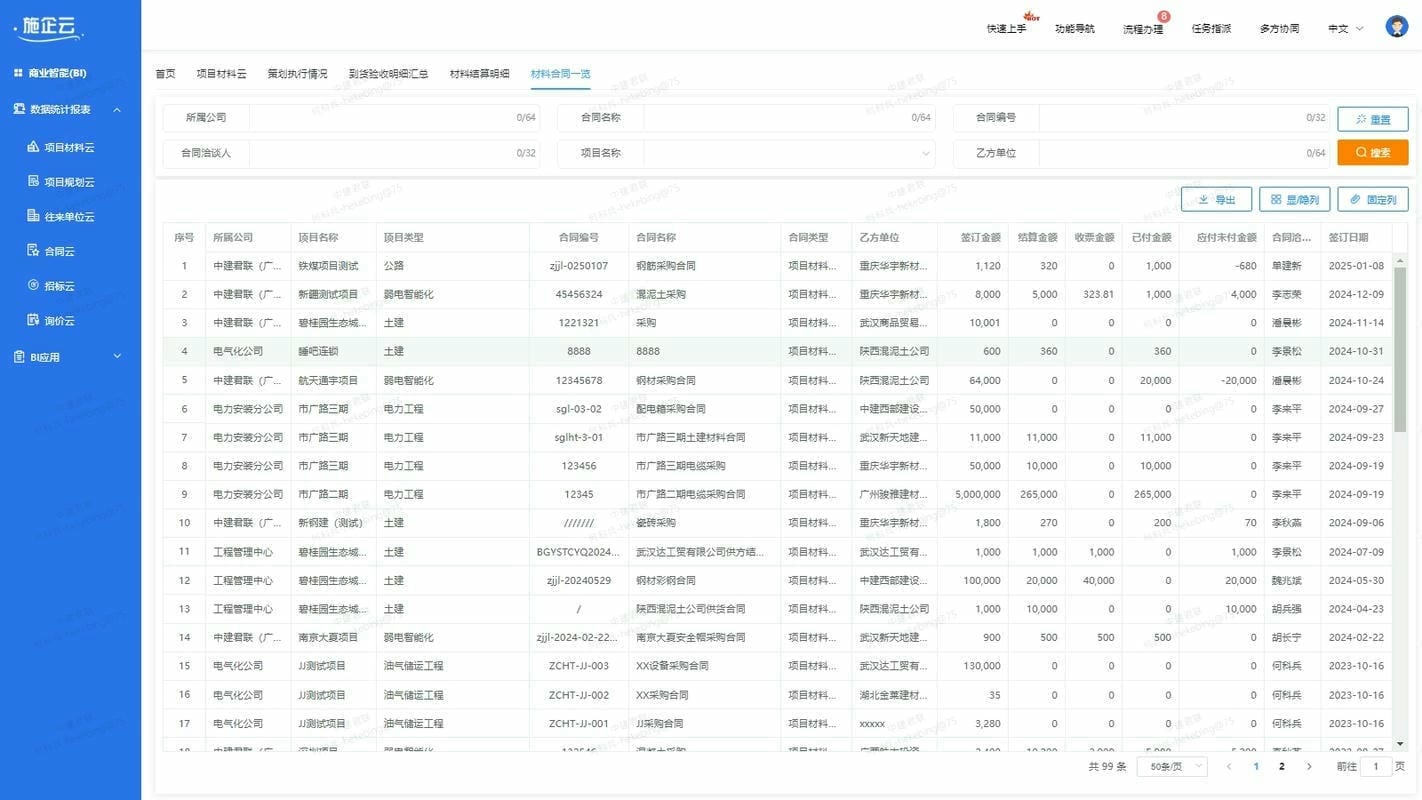Click the 固定列 pin columns button
The width and height of the screenshot is (1422, 800).
click(1373, 200)
